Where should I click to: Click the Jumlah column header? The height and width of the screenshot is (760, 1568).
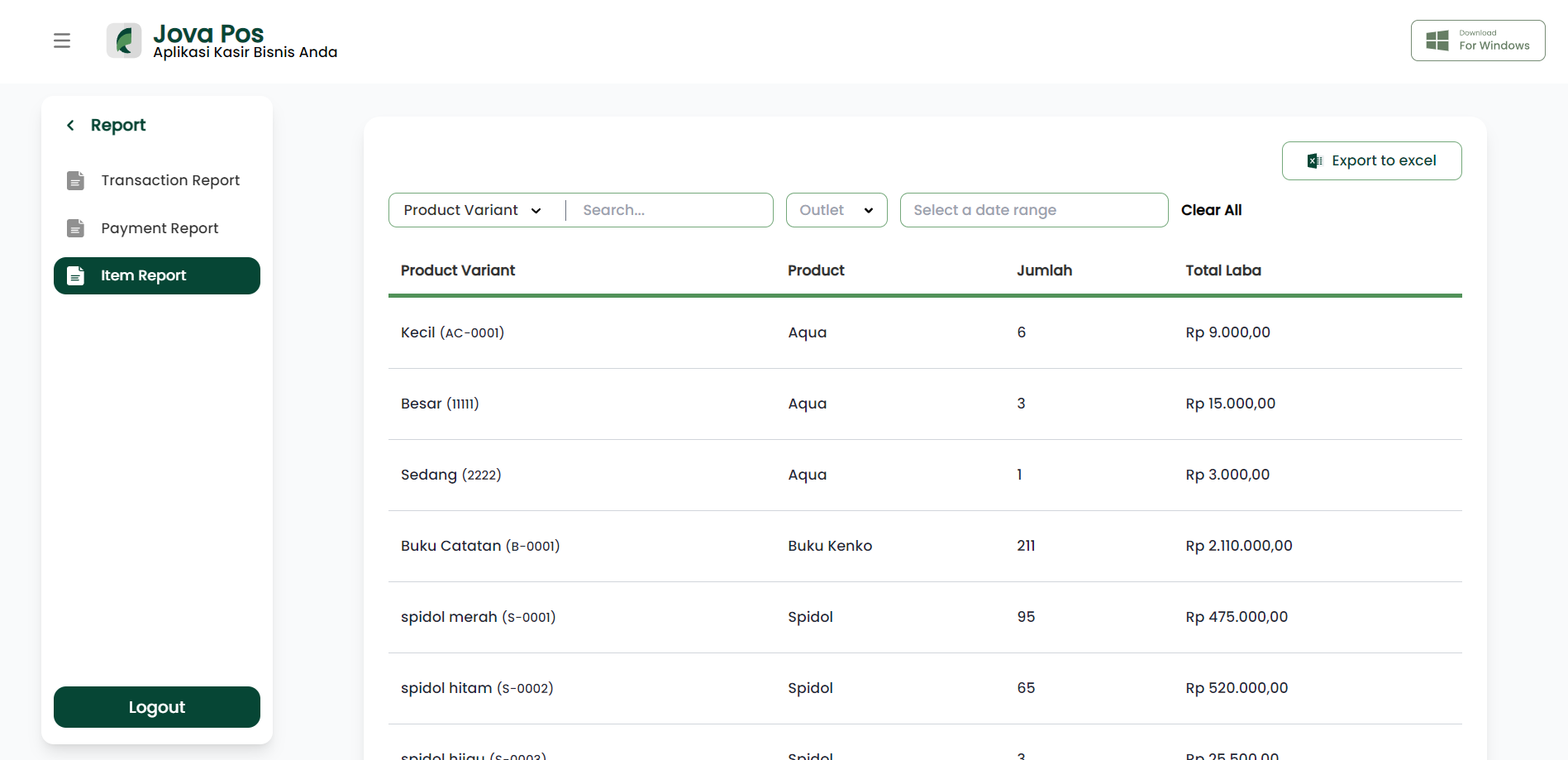tap(1045, 270)
